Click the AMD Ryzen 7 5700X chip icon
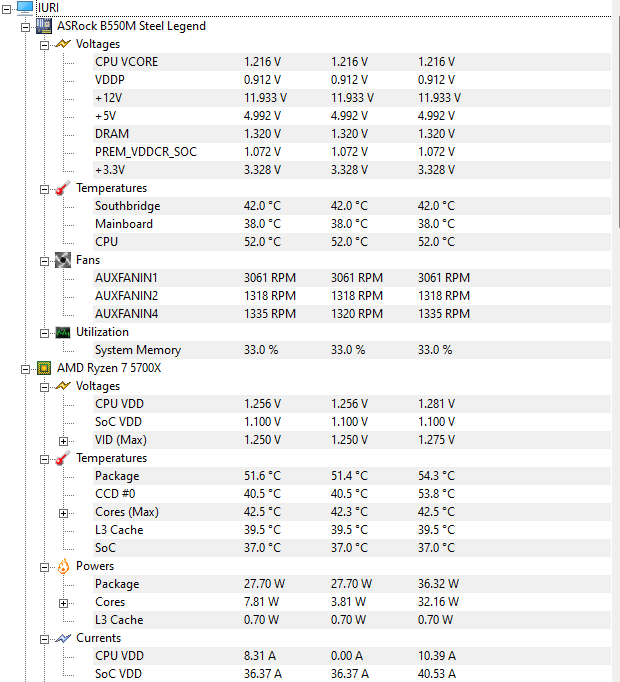 (44, 368)
